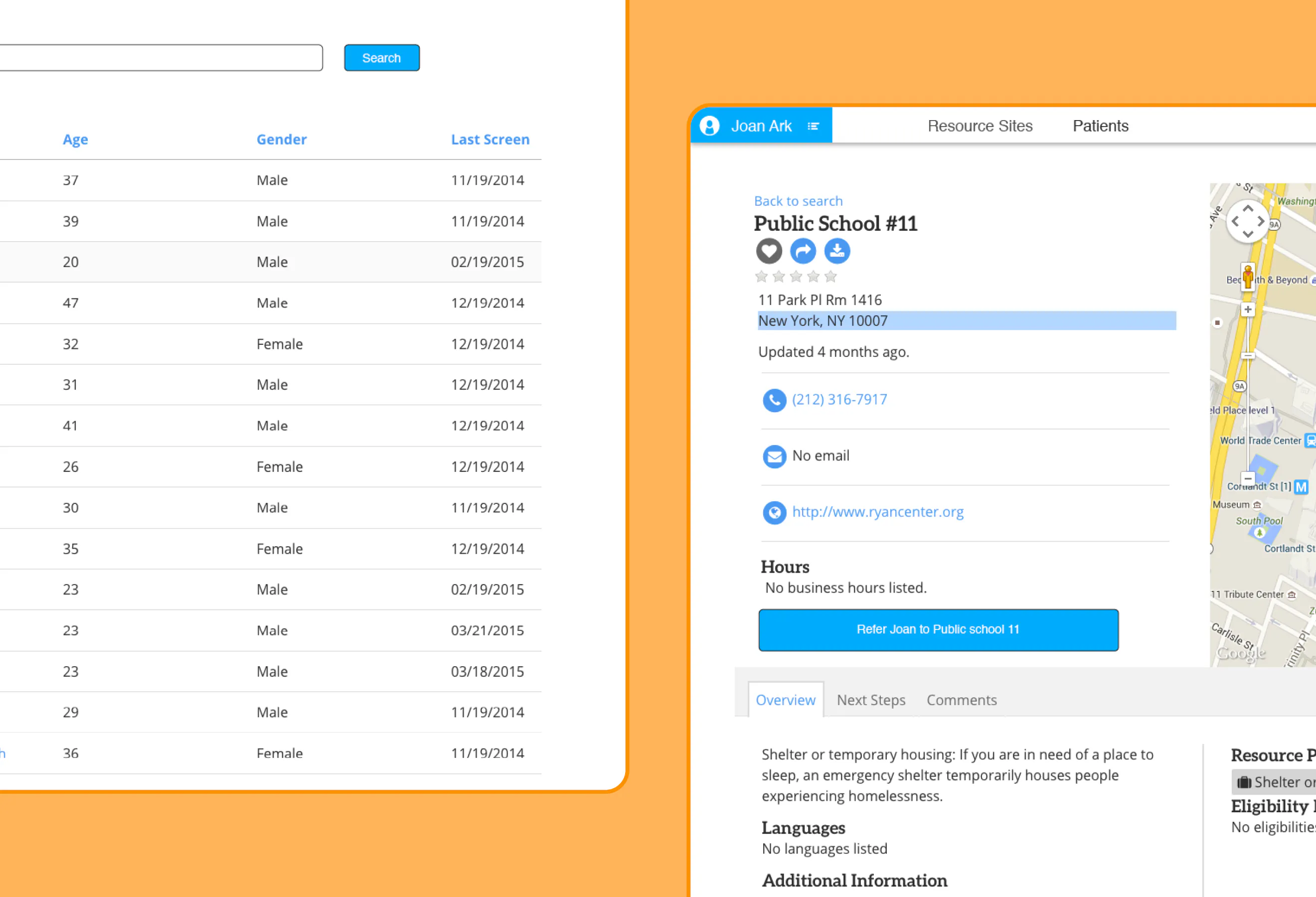
Task: Click the 03/21/2015 last screen date
Action: [487, 630]
